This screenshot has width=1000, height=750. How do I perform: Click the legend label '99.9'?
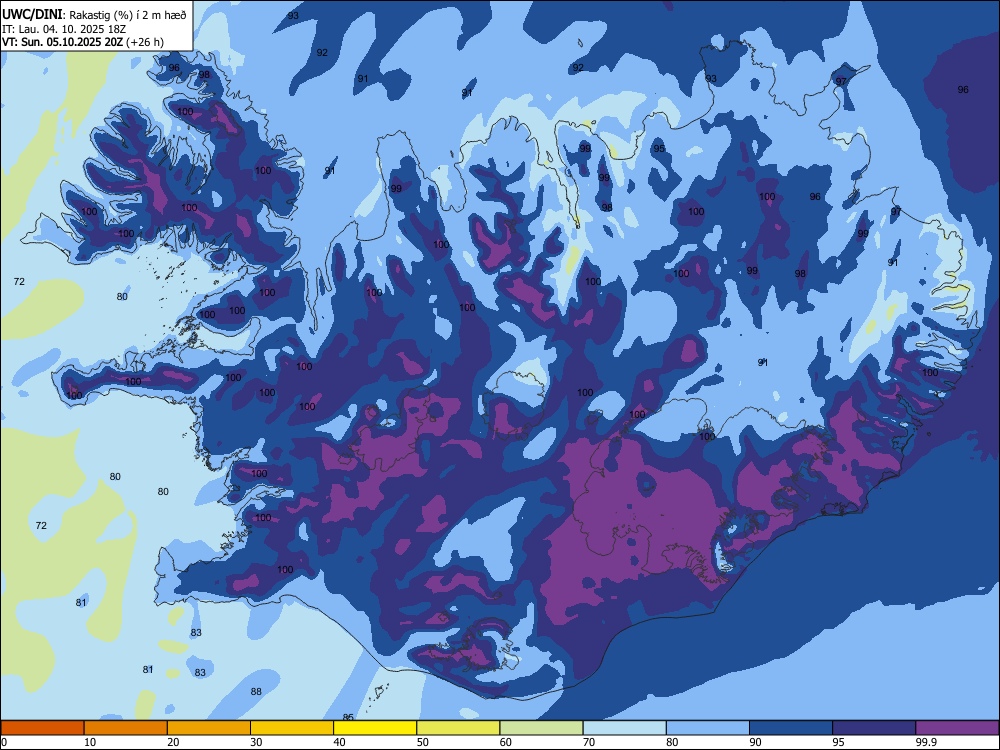(x=925, y=742)
